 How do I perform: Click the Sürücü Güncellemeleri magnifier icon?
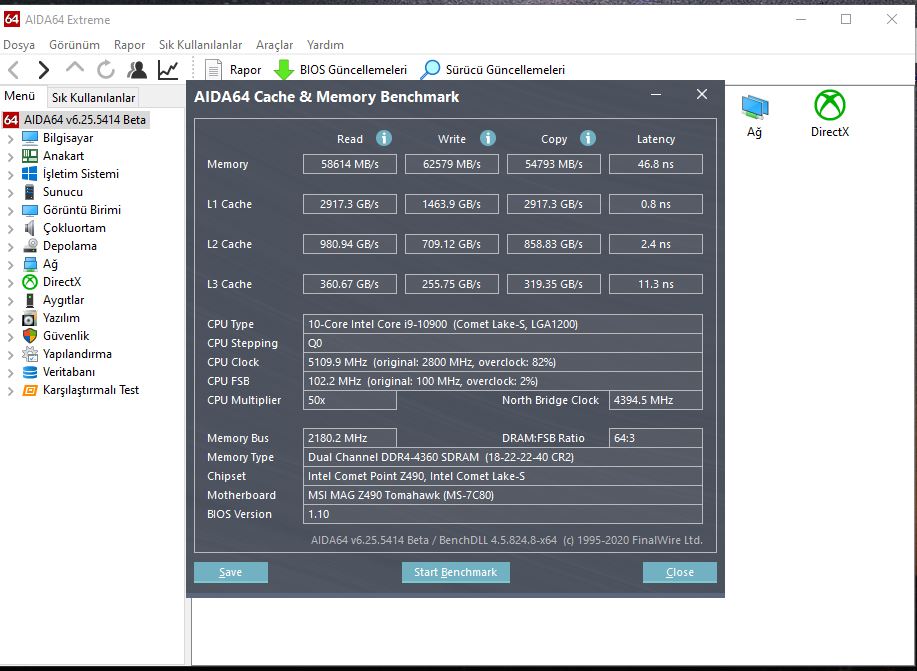[430, 70]
